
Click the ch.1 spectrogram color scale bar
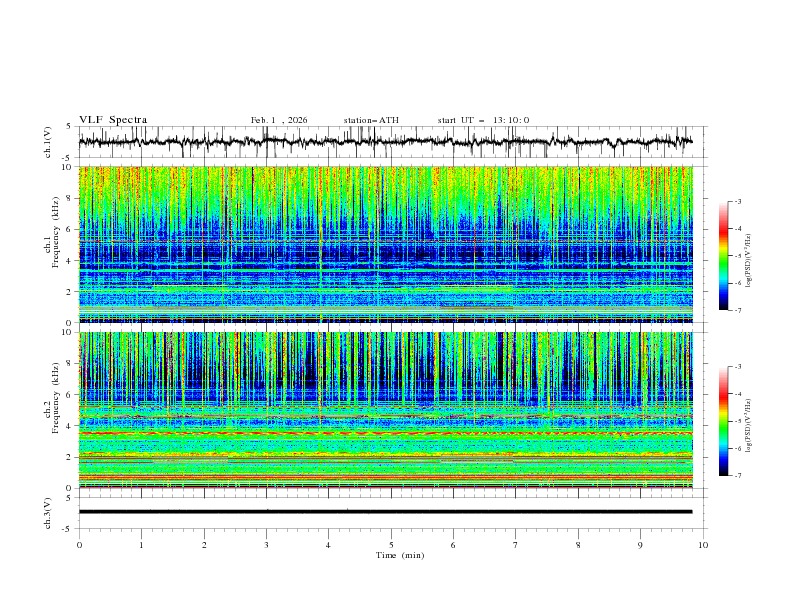click(x=724, y=256)
